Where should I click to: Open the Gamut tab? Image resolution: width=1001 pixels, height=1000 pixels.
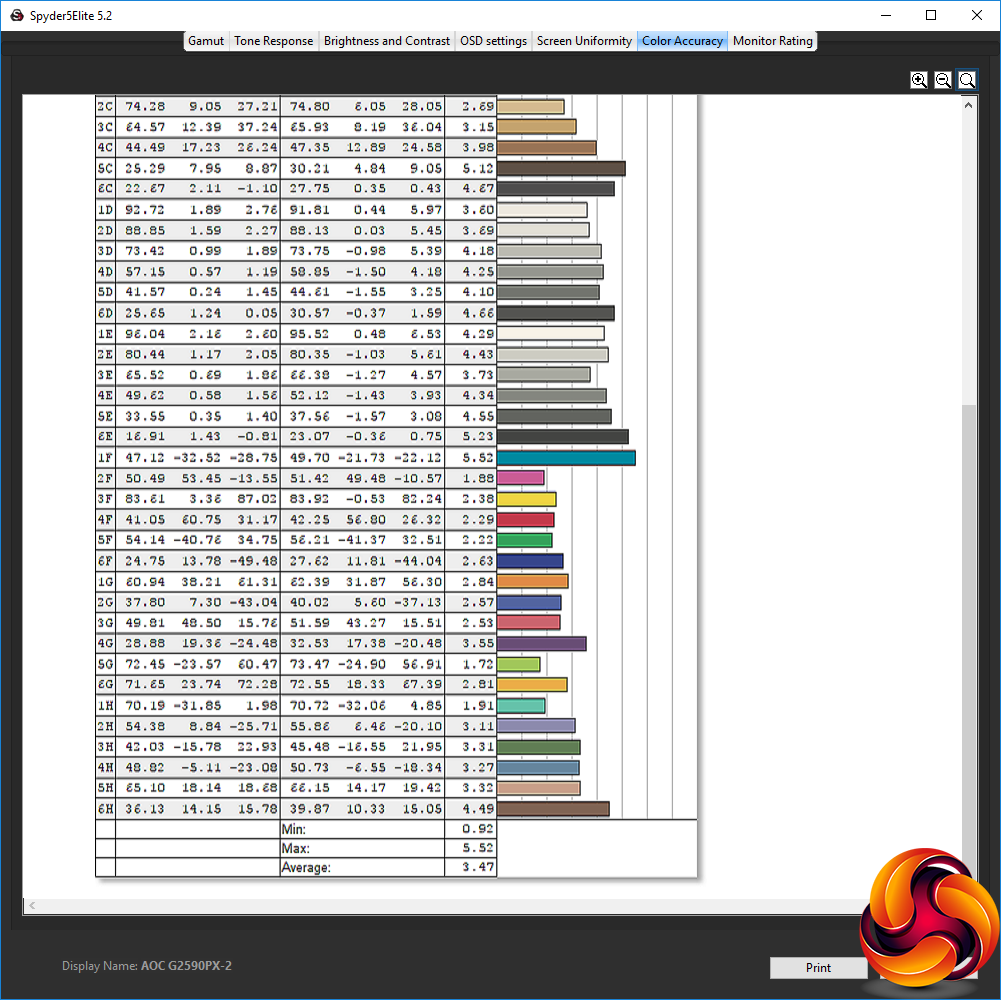click(x=206, y=41)
